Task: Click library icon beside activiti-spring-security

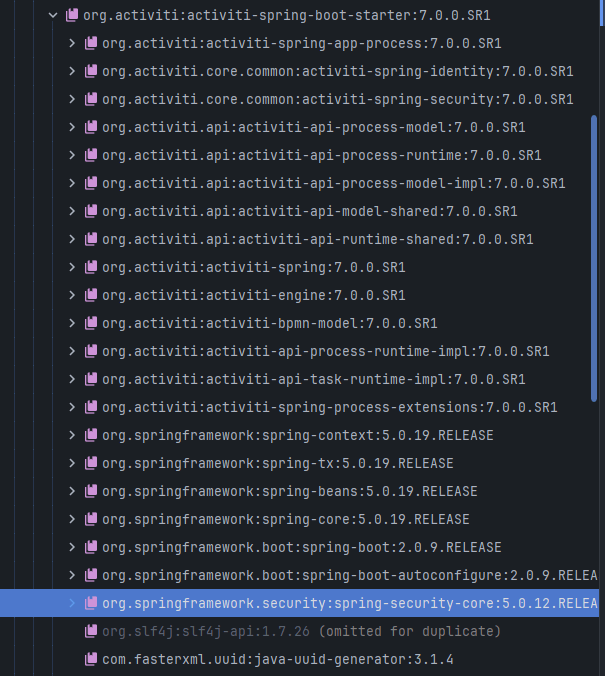Action: [91, 100]
